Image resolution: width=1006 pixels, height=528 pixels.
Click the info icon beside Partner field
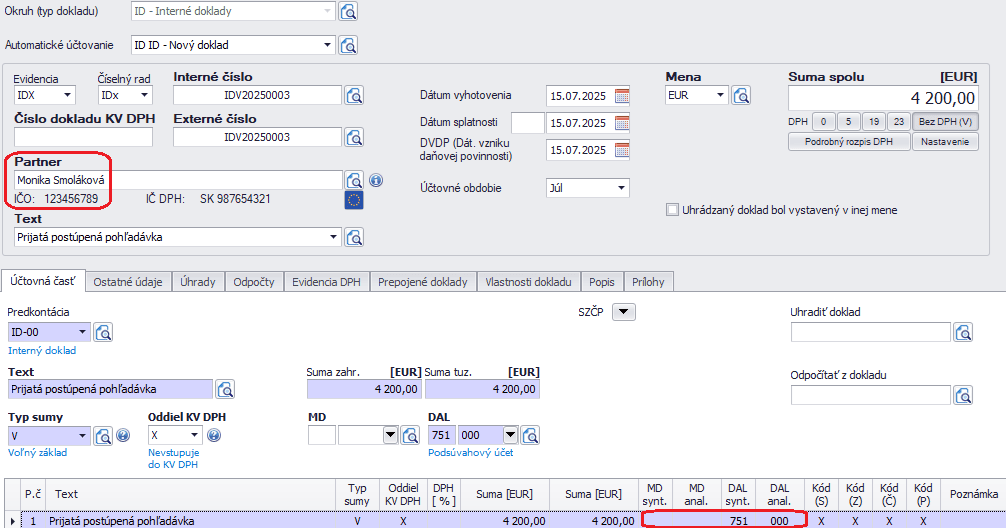pyautogui.click(x=376, y=181)
